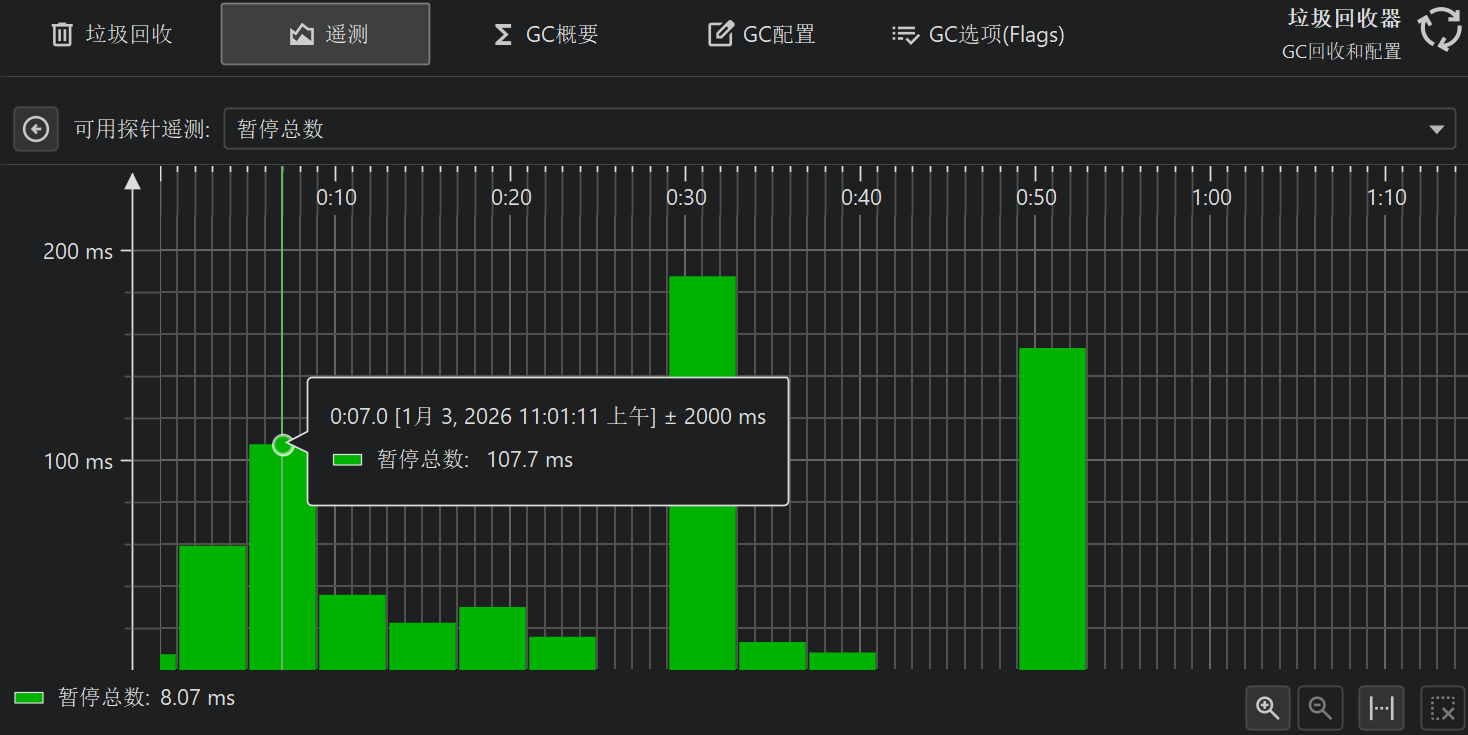Click the 1:00 time axis label
Screen dimensions: 1468x735
(x=1212, y=198)
